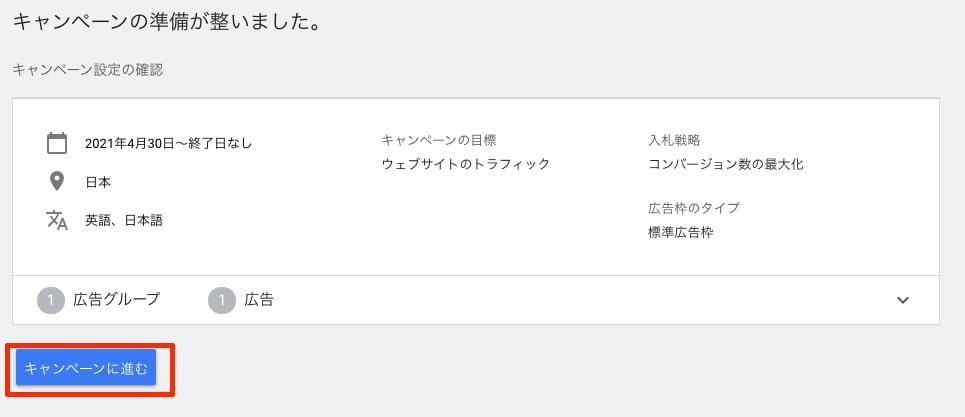Click the キャンペーン設定の確認 subheading
The image size is (965, 417).
88,70
